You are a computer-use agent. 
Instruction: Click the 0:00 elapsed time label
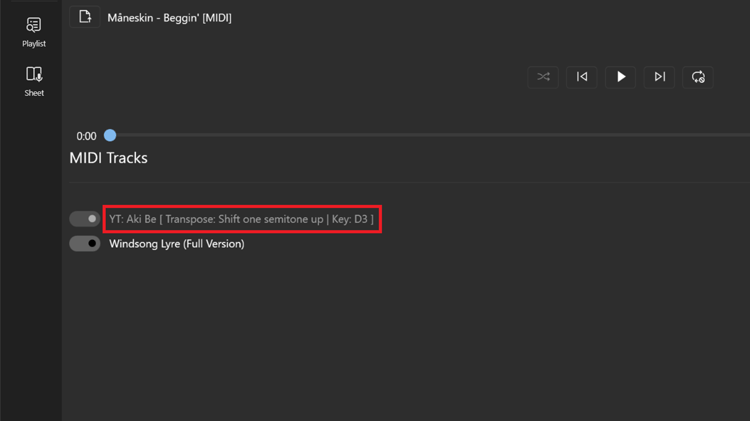[86, 136]
